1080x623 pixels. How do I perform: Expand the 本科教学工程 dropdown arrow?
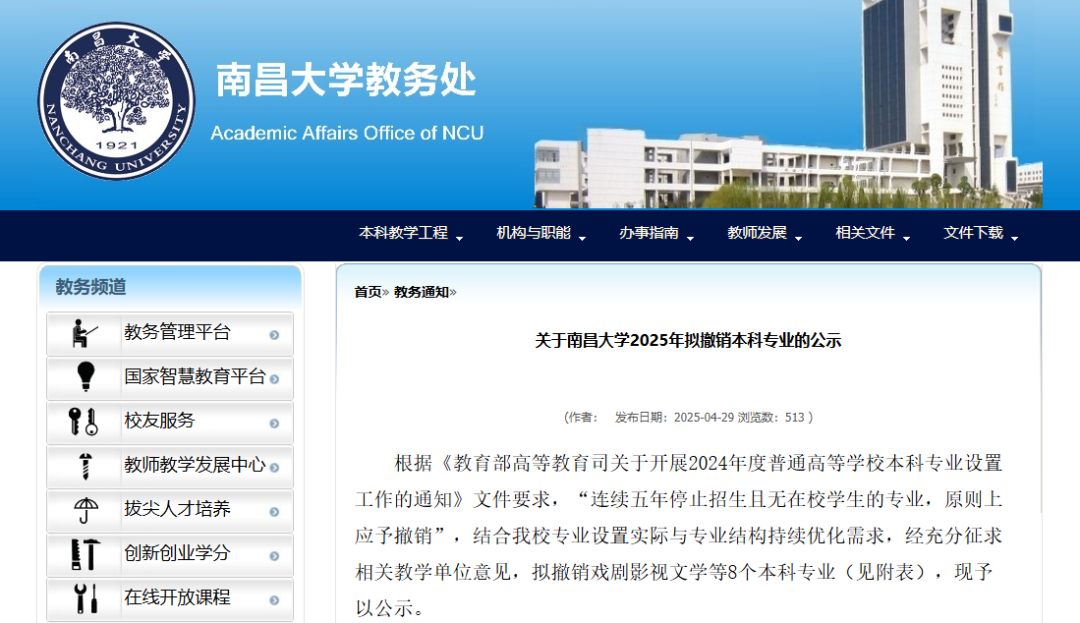461,239
